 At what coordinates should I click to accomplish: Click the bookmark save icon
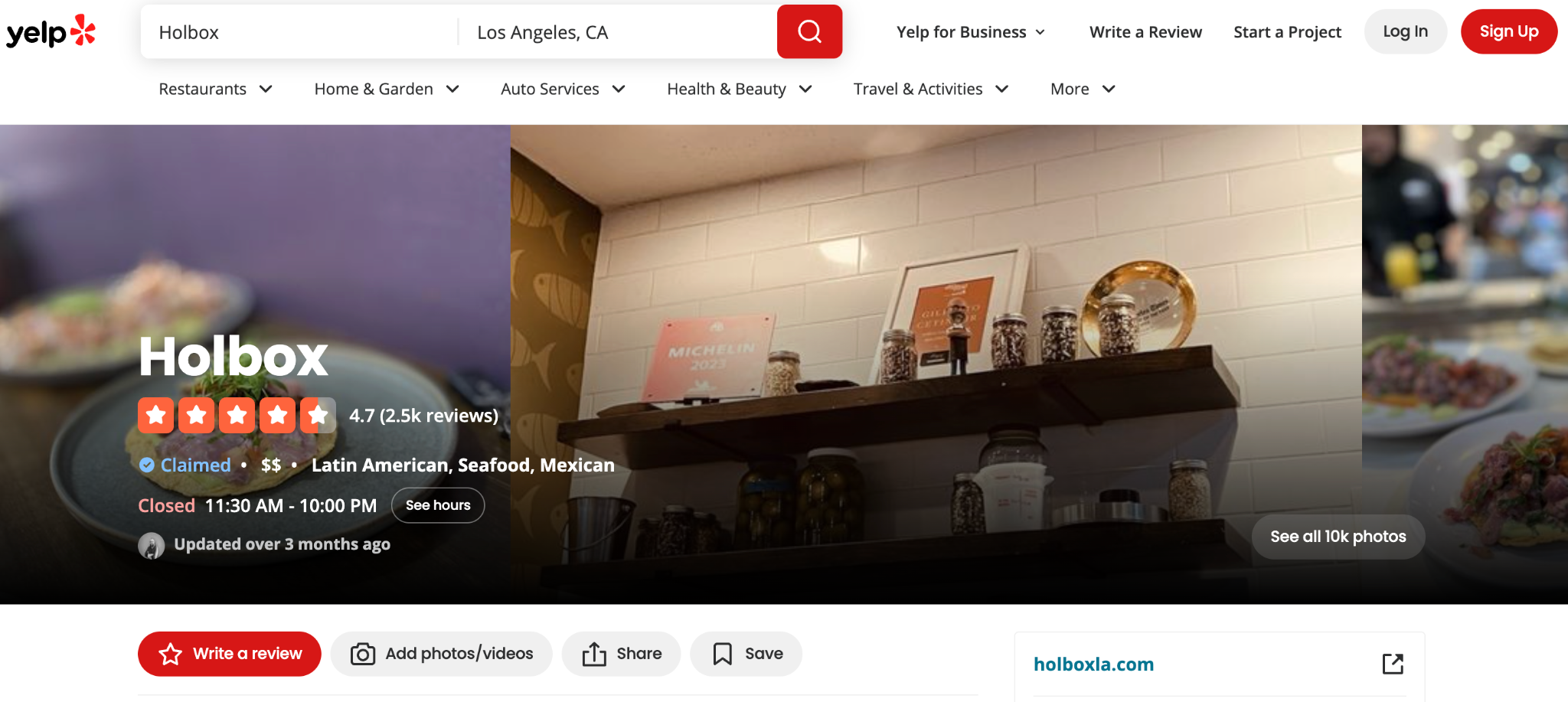(x=722, y=654)
